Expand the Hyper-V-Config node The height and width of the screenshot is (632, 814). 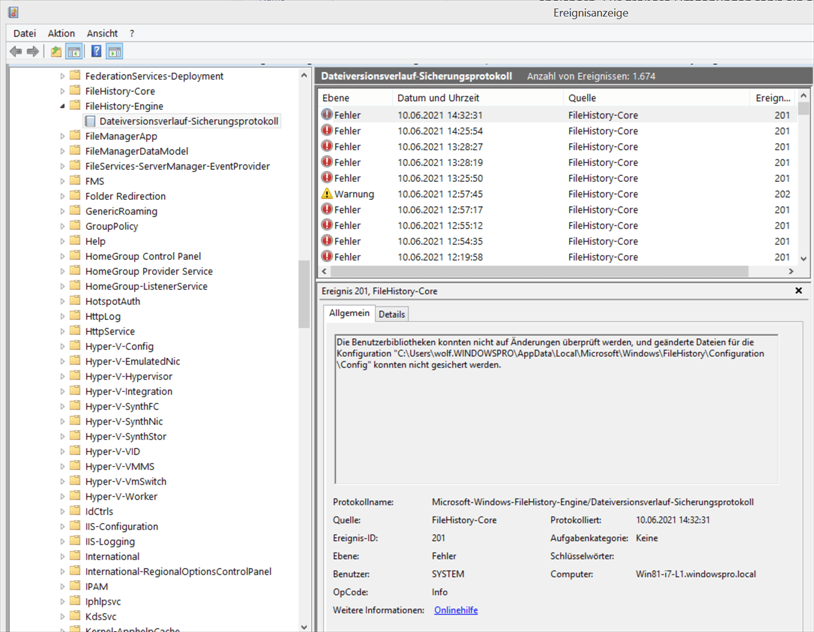tap(62, 346)
